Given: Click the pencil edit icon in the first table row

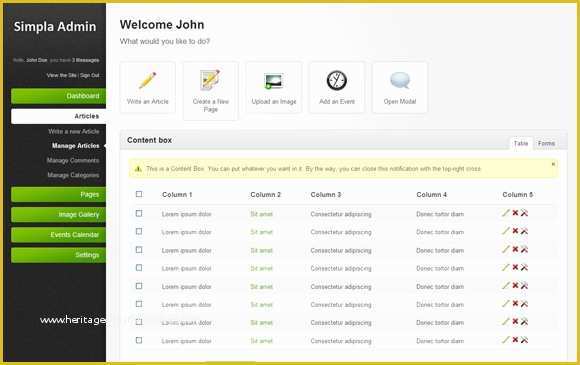Looking at the screenshot, I should coord(506,213).
